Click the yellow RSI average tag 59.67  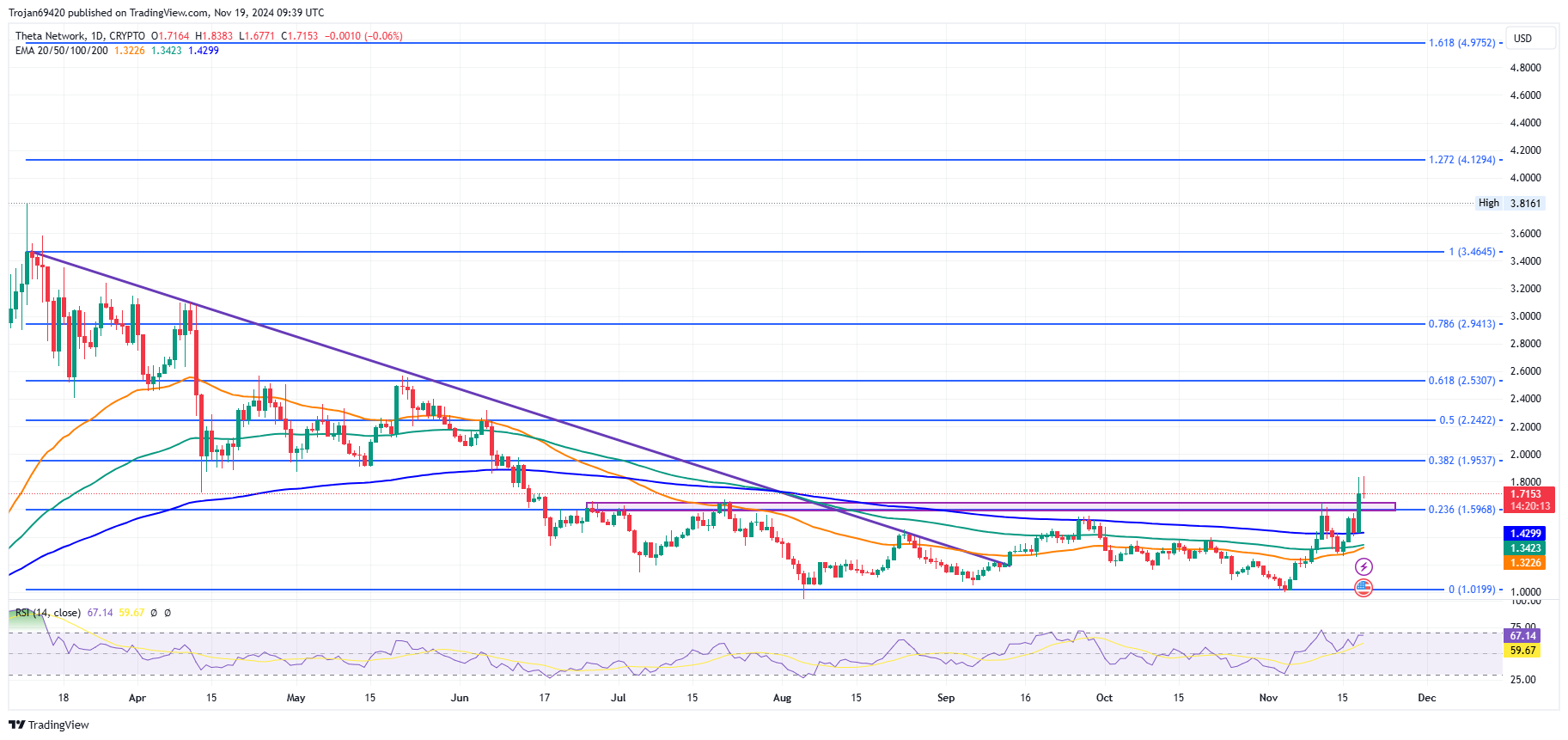[x=1522, y=651]
